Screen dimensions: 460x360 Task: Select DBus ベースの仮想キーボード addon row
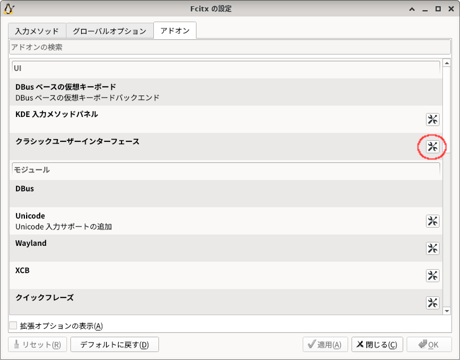click(x=226, y=92)
